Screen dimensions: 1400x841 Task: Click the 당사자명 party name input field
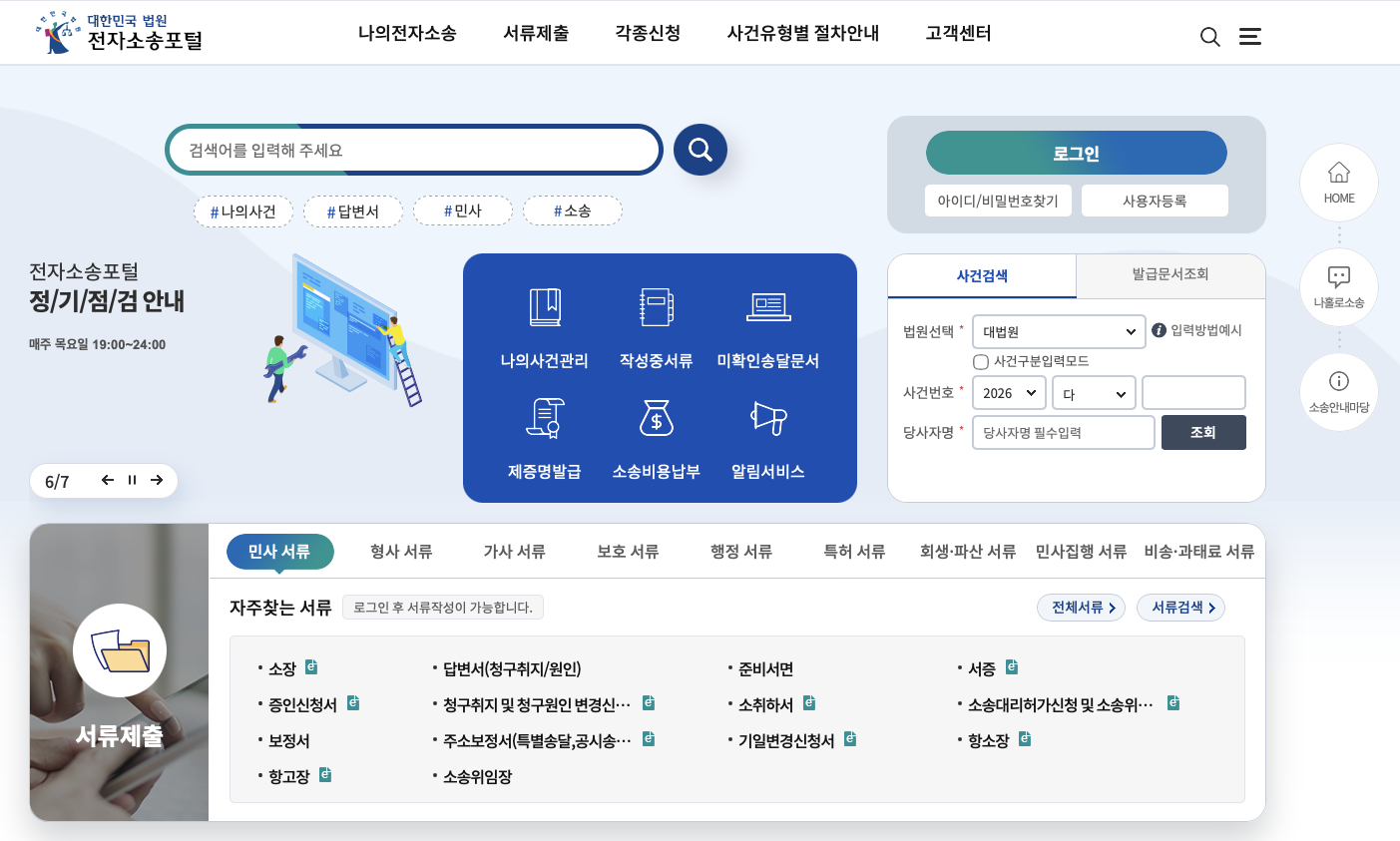pyautogui.click(x=1063, y=432)
